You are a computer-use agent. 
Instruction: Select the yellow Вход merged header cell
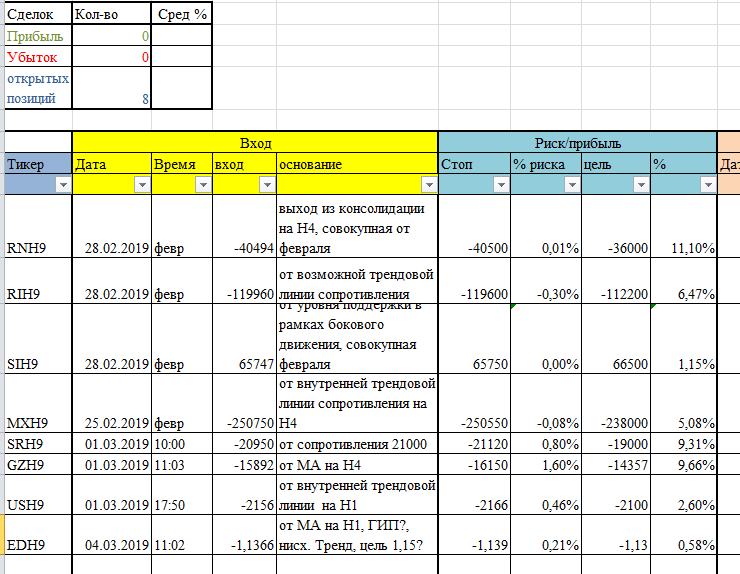click(x=255, y=143)
